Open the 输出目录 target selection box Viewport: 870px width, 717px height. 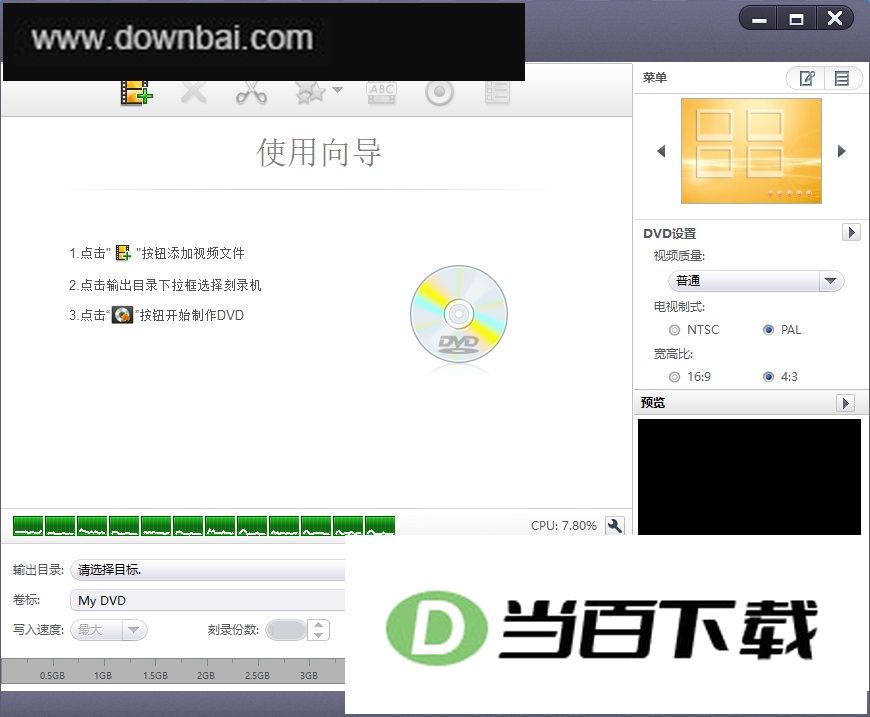tap(208, 570)
